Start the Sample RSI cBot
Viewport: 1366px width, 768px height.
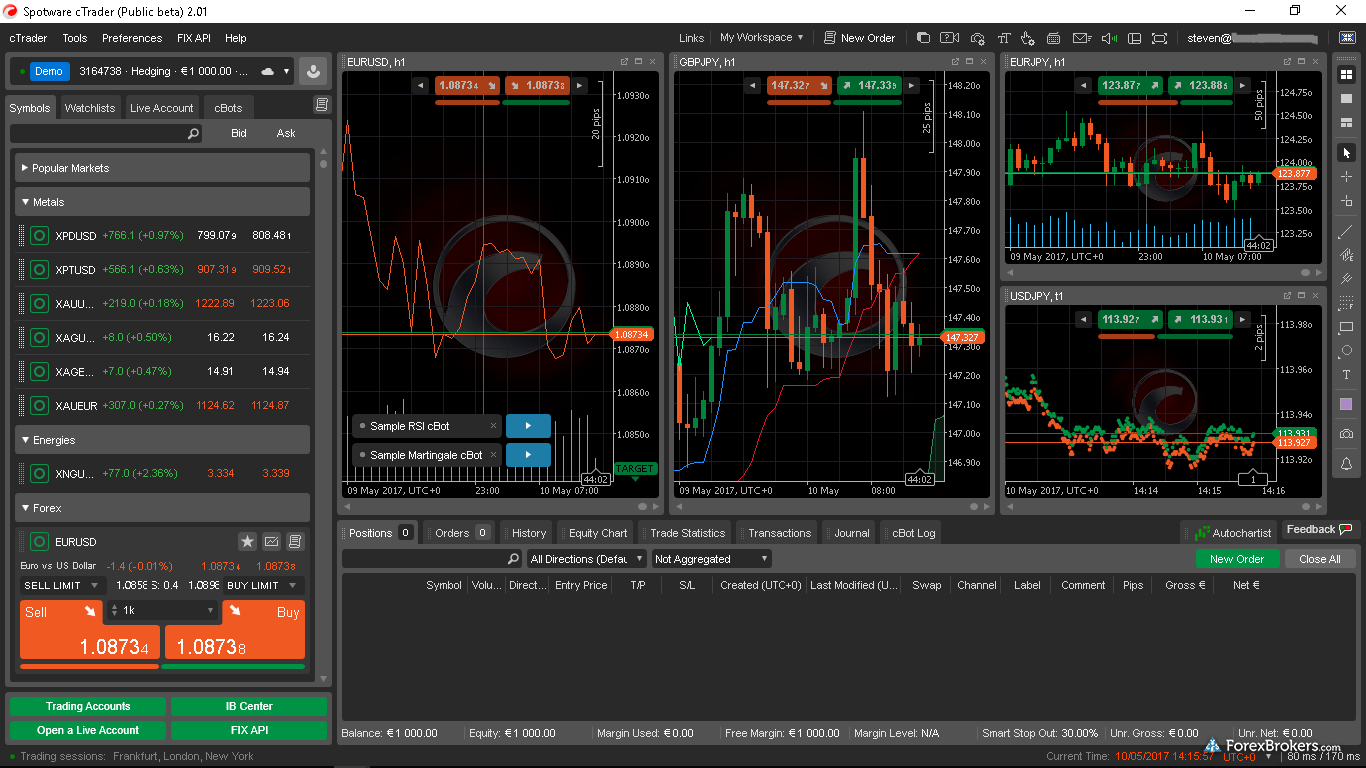[x=528, y=426]
